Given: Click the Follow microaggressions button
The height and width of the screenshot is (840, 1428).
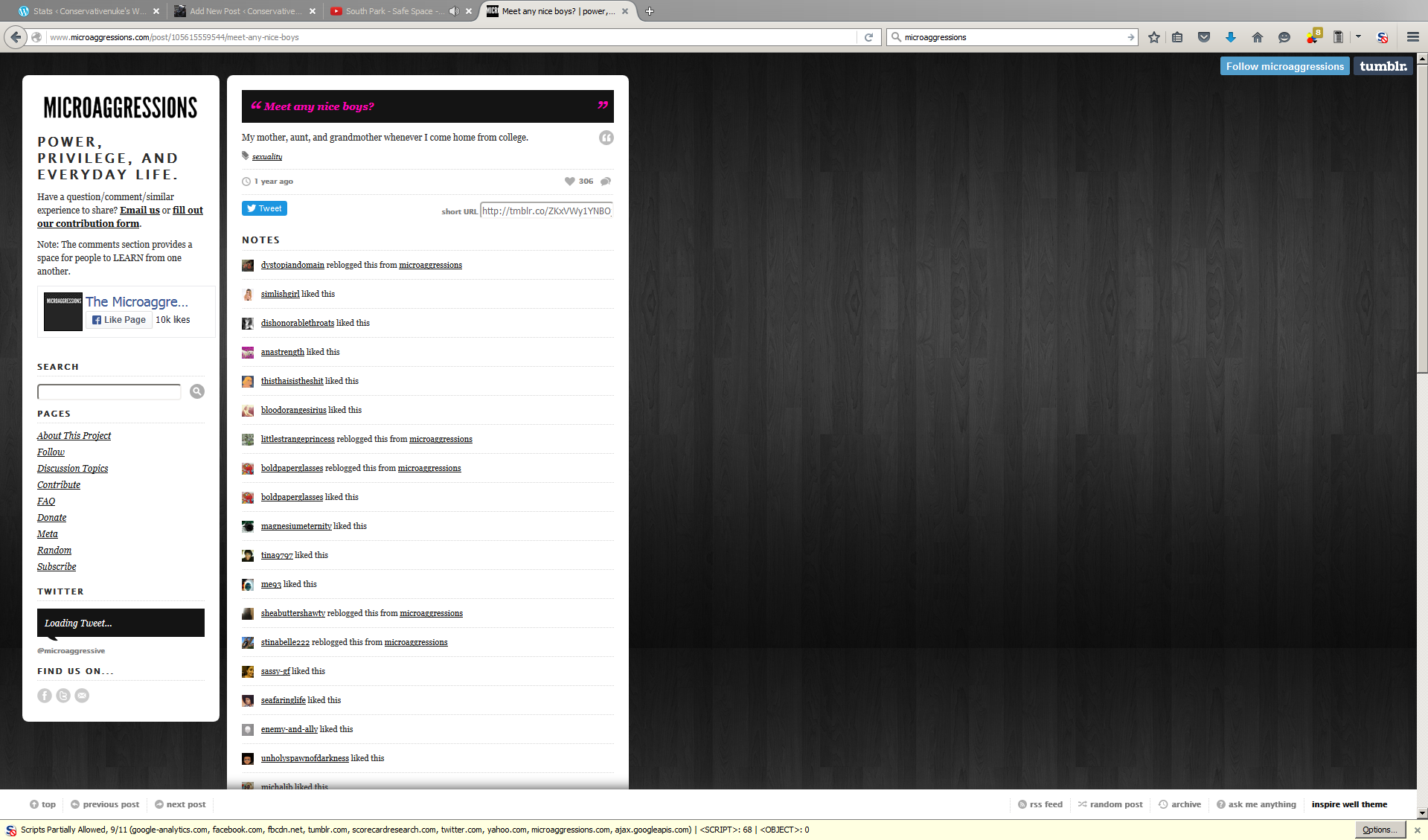Looking at the screenshot, I should pyautogui.click(x=1284, y=66).
